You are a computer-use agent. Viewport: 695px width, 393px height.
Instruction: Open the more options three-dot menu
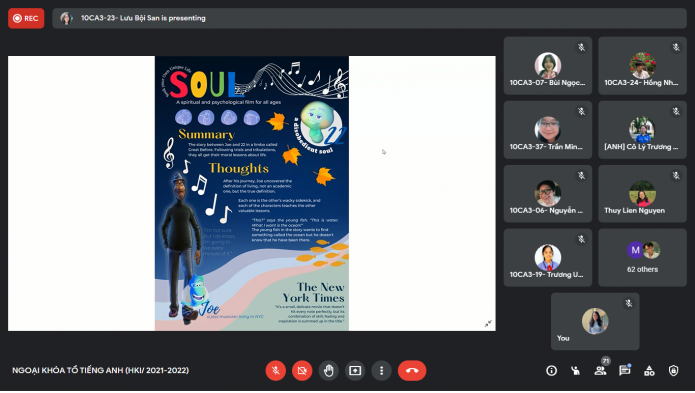(x=382, y=370)
